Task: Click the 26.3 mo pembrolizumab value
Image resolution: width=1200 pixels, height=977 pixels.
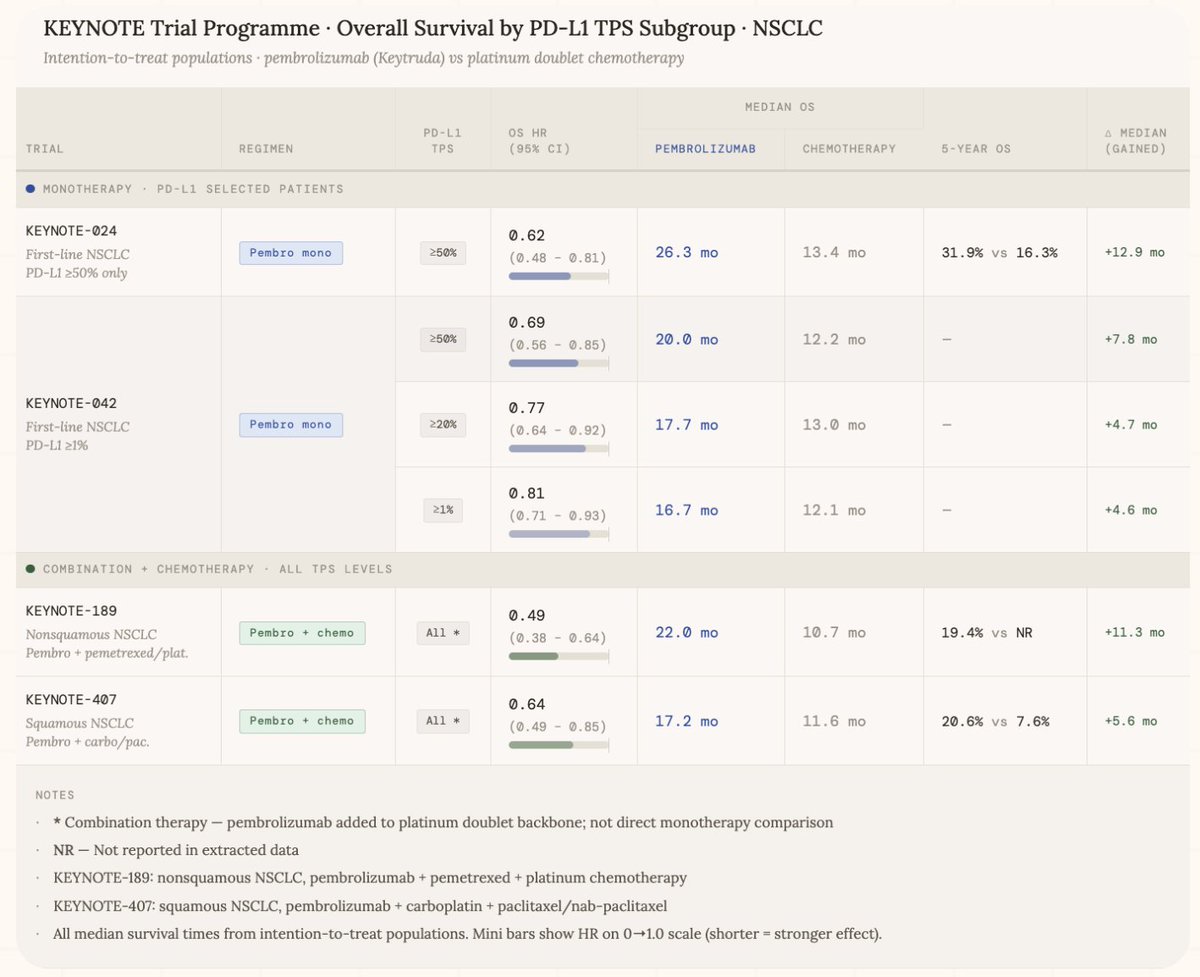Action: (686, 253)
